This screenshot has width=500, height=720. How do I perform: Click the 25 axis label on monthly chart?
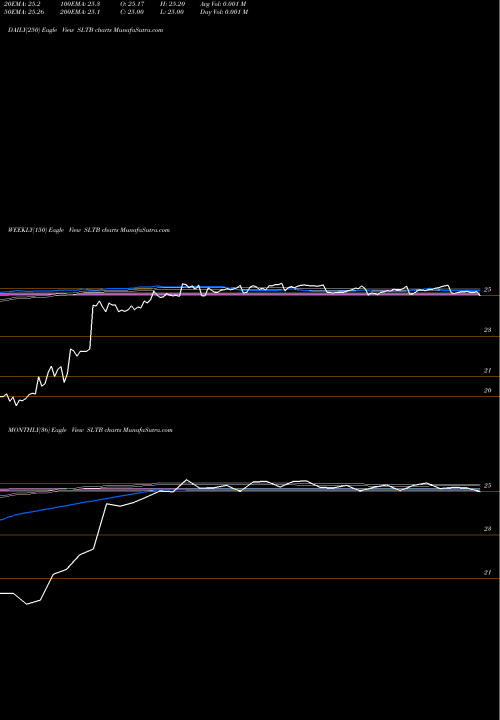click(x=488, y=485)
